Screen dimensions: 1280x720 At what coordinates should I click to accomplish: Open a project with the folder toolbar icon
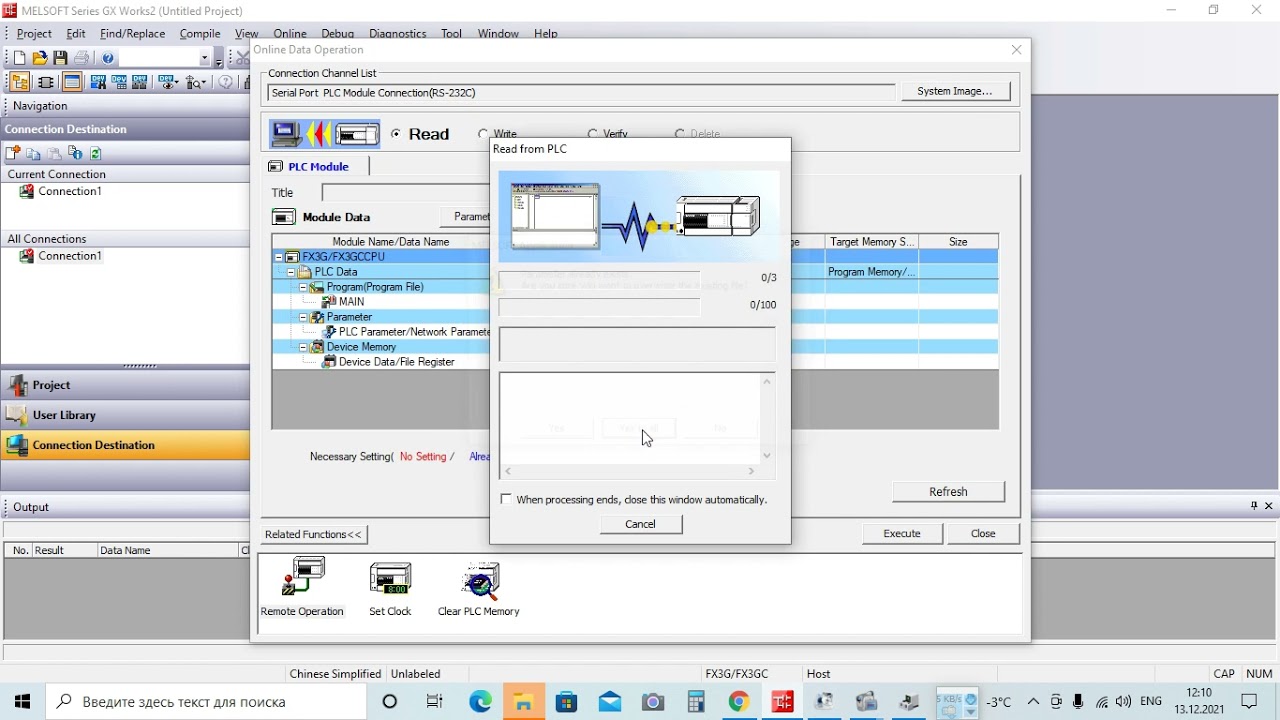click(x=40, y=59)
